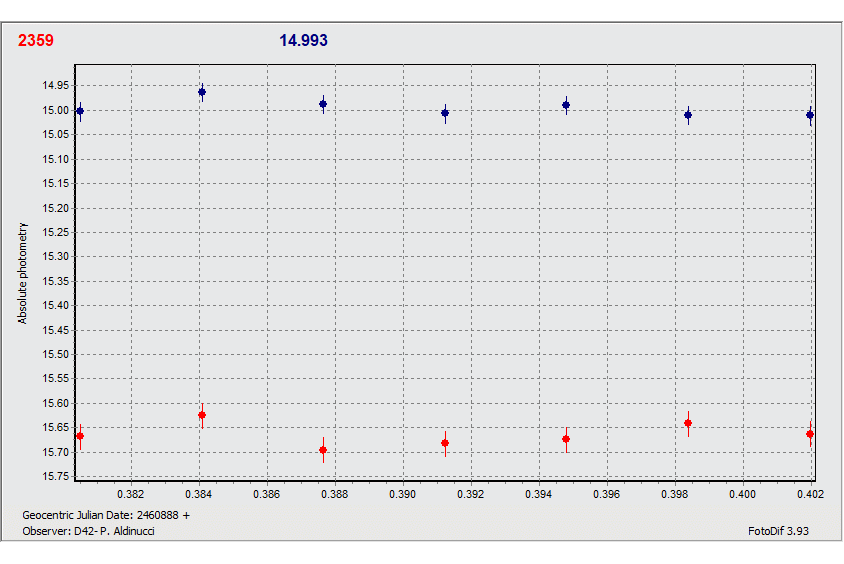Click the 15.70 y-axis tick label
This screenshot has width=844, height=564.
click(55, 453)
